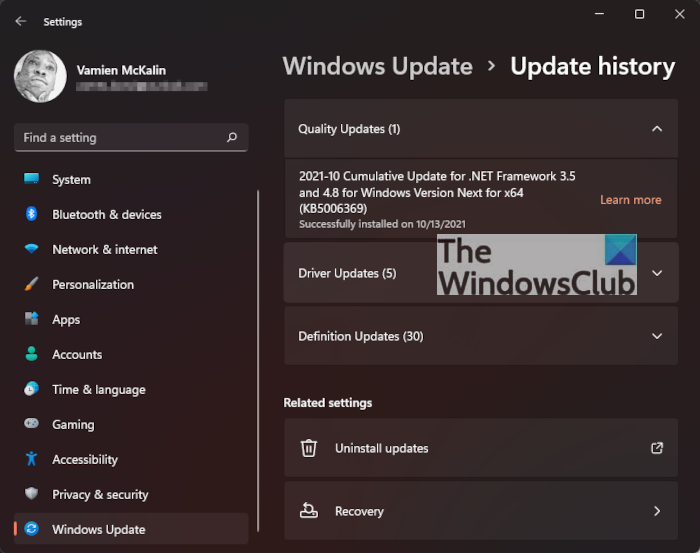Click the Definition Updates (30) label
The image size is (700, 553).
click(361, 336)
